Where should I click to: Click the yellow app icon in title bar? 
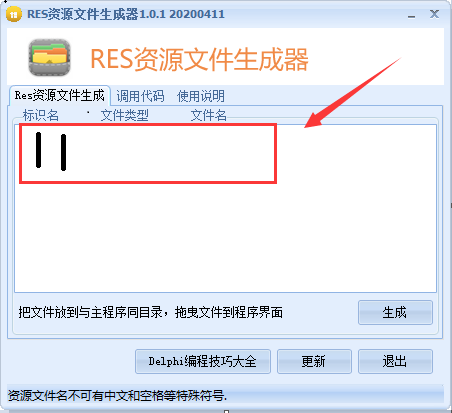point(13,15)
